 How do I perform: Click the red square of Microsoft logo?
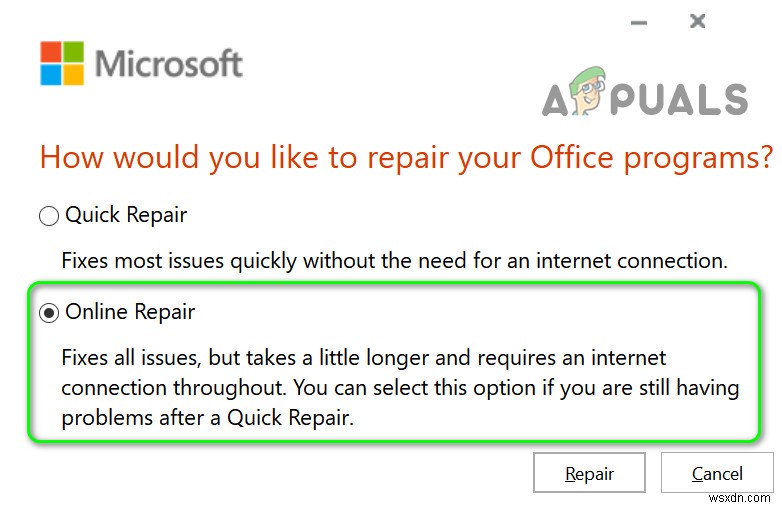point(50,52)
